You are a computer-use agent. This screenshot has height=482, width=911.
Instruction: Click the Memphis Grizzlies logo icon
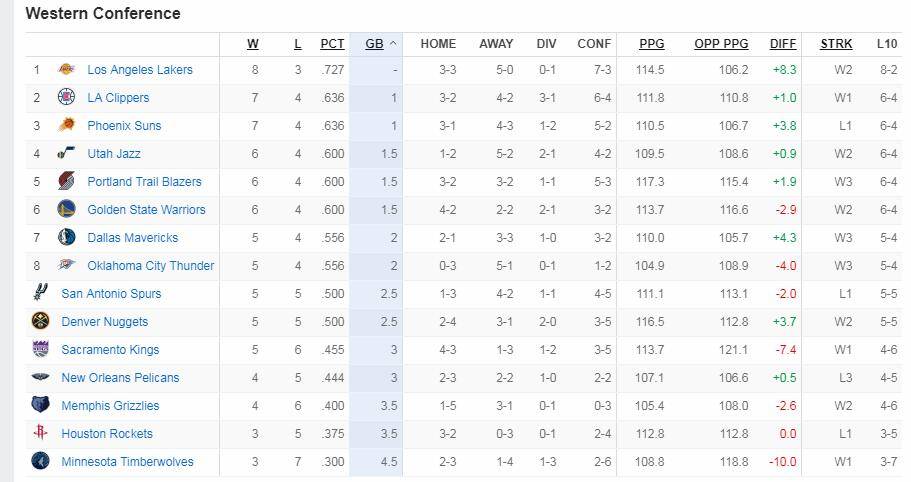[x=40, y=406]
